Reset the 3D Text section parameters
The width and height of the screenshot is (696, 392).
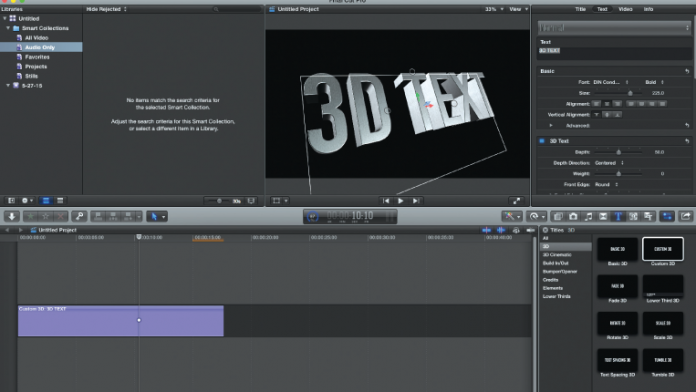click(687, 141)
